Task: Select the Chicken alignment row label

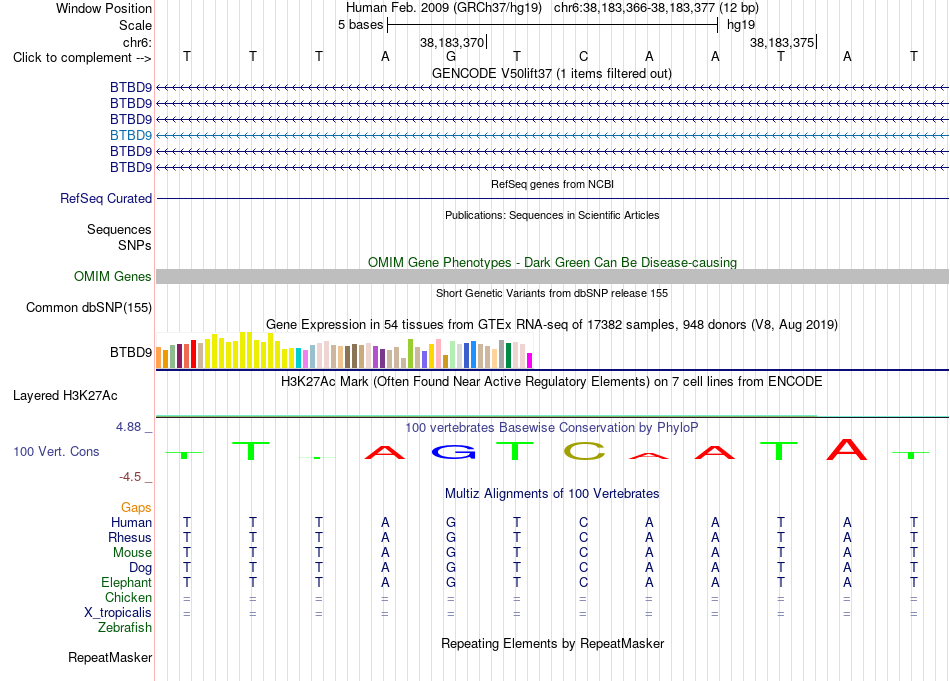Action: (x=128, y=597)
